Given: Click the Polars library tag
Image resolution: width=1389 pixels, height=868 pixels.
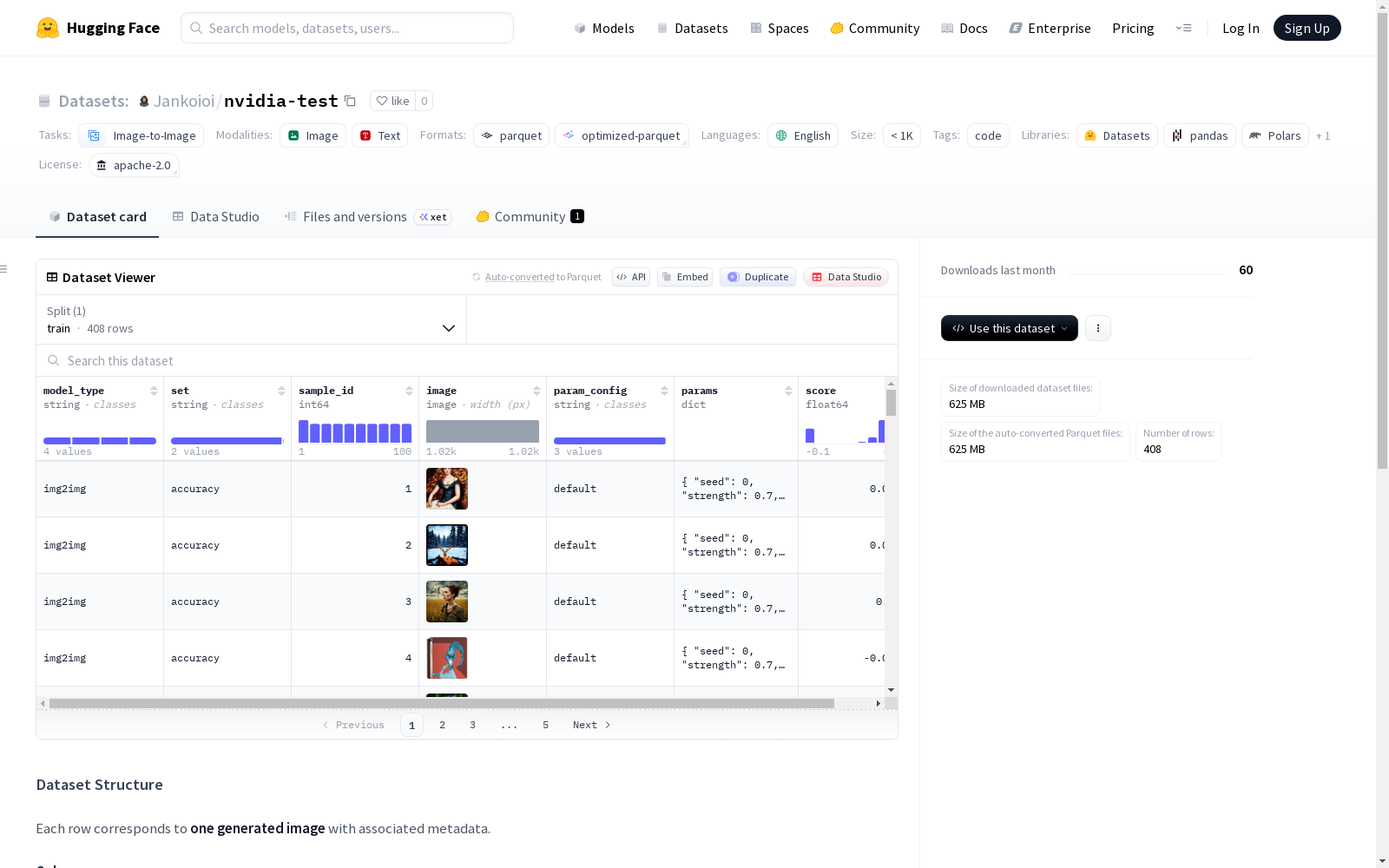Looking at the screenshot, I should click(x=1275, y=135).
